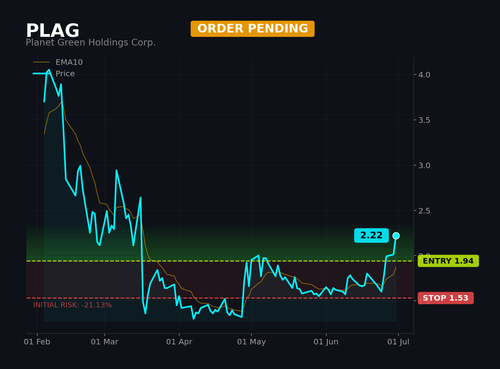Screen dimensions: 500x369
Task: Click the 01 Mar axis label
Action: (x=104, y=342)
